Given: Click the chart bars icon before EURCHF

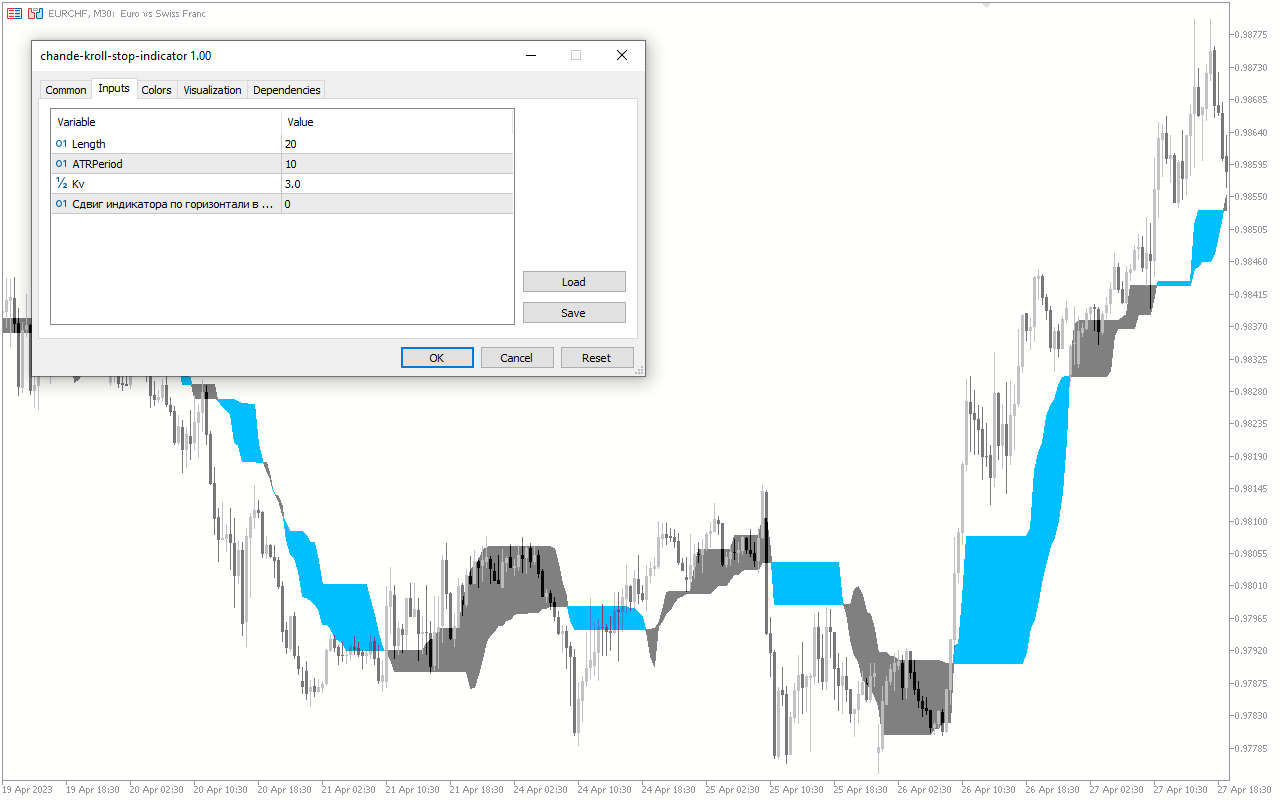Looking at the screenshot, I should coord(35,14).
